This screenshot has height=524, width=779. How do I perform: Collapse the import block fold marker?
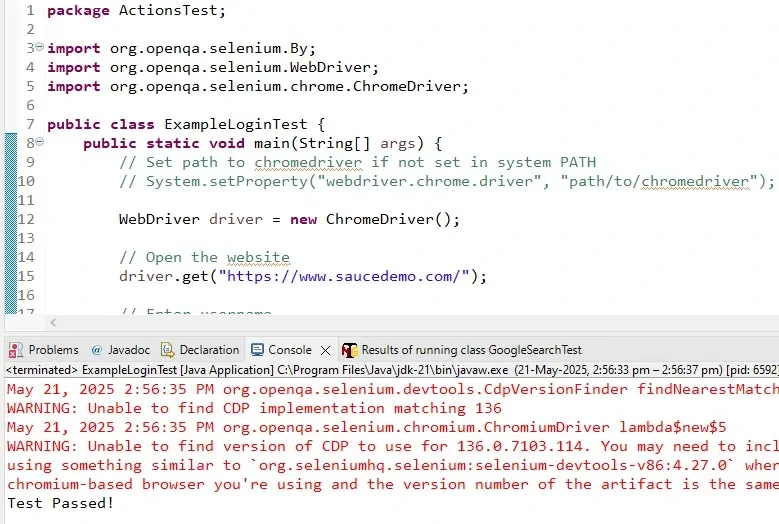(40, 47)
